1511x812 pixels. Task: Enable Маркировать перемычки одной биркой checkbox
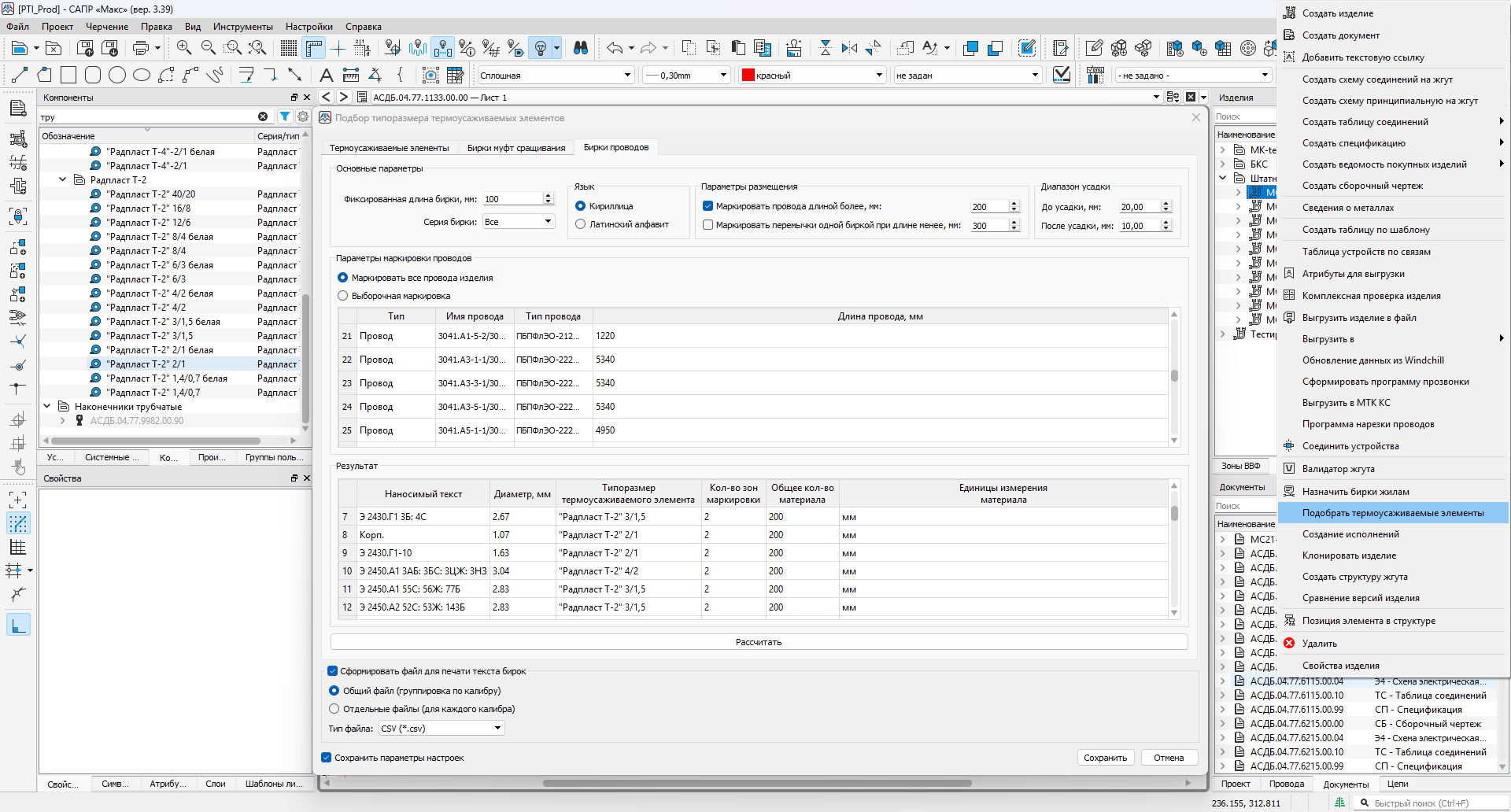click(x=707, y=225)
